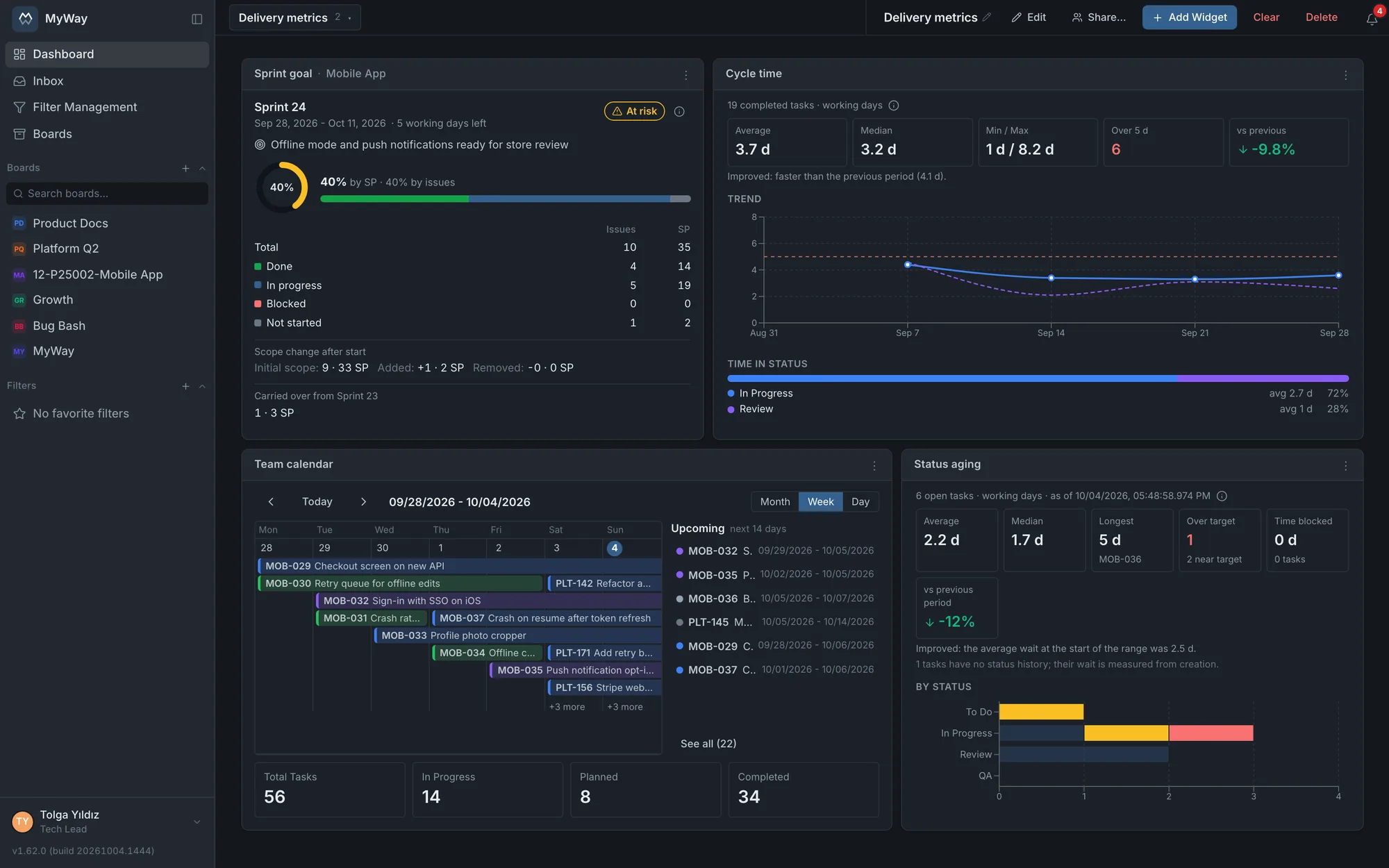Screen dimensions: 1389x868
Task: Click the pencil icon beside Delivery metrics title
Action: click(986, 17)
